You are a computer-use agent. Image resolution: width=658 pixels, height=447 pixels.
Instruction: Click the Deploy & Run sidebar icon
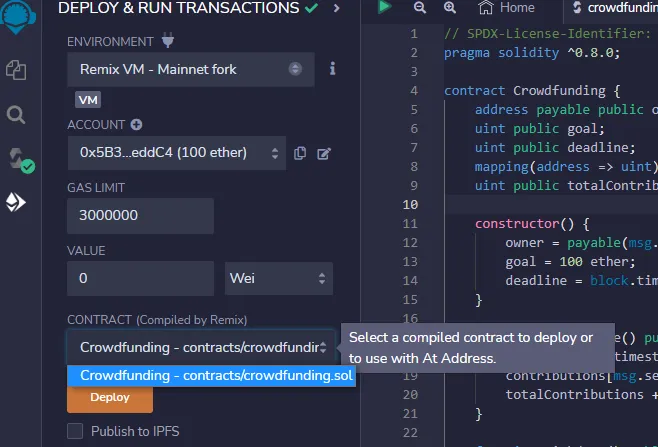pyautogui.click(x=16, y=203)
